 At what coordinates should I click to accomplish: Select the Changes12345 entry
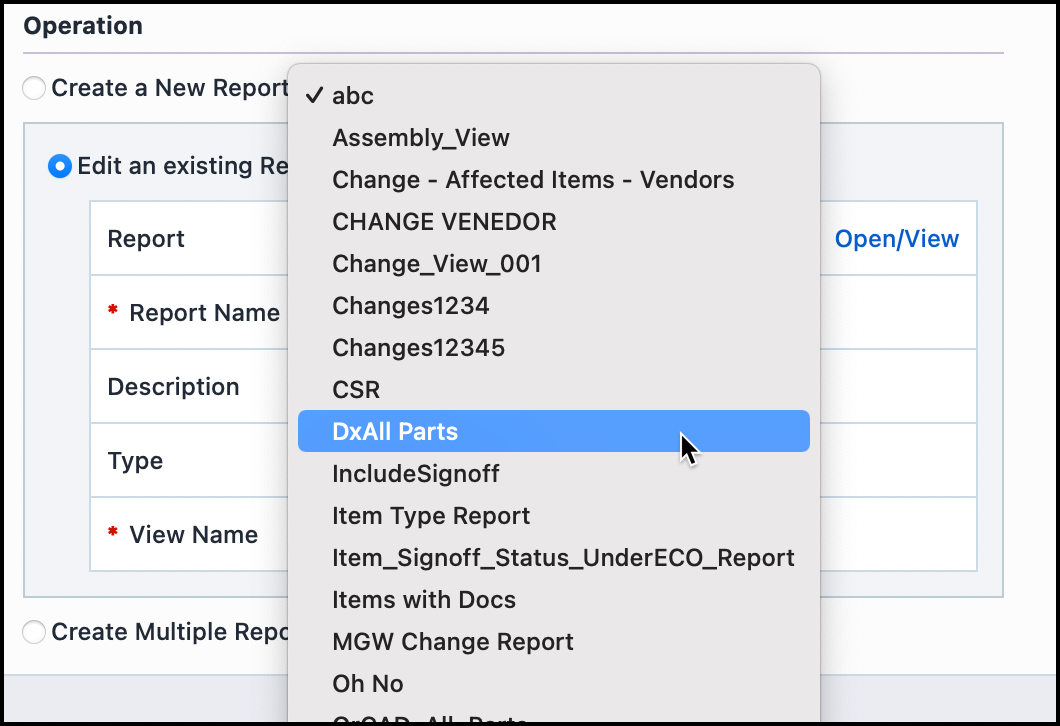click(x=420, y=348)
